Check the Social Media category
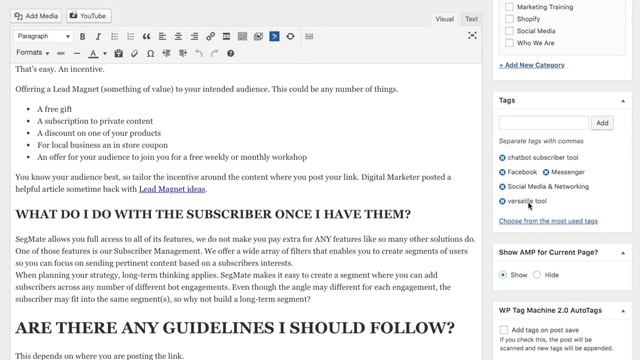Image resolution: width=640 pixels, height=360 pixels. (509, 31)
